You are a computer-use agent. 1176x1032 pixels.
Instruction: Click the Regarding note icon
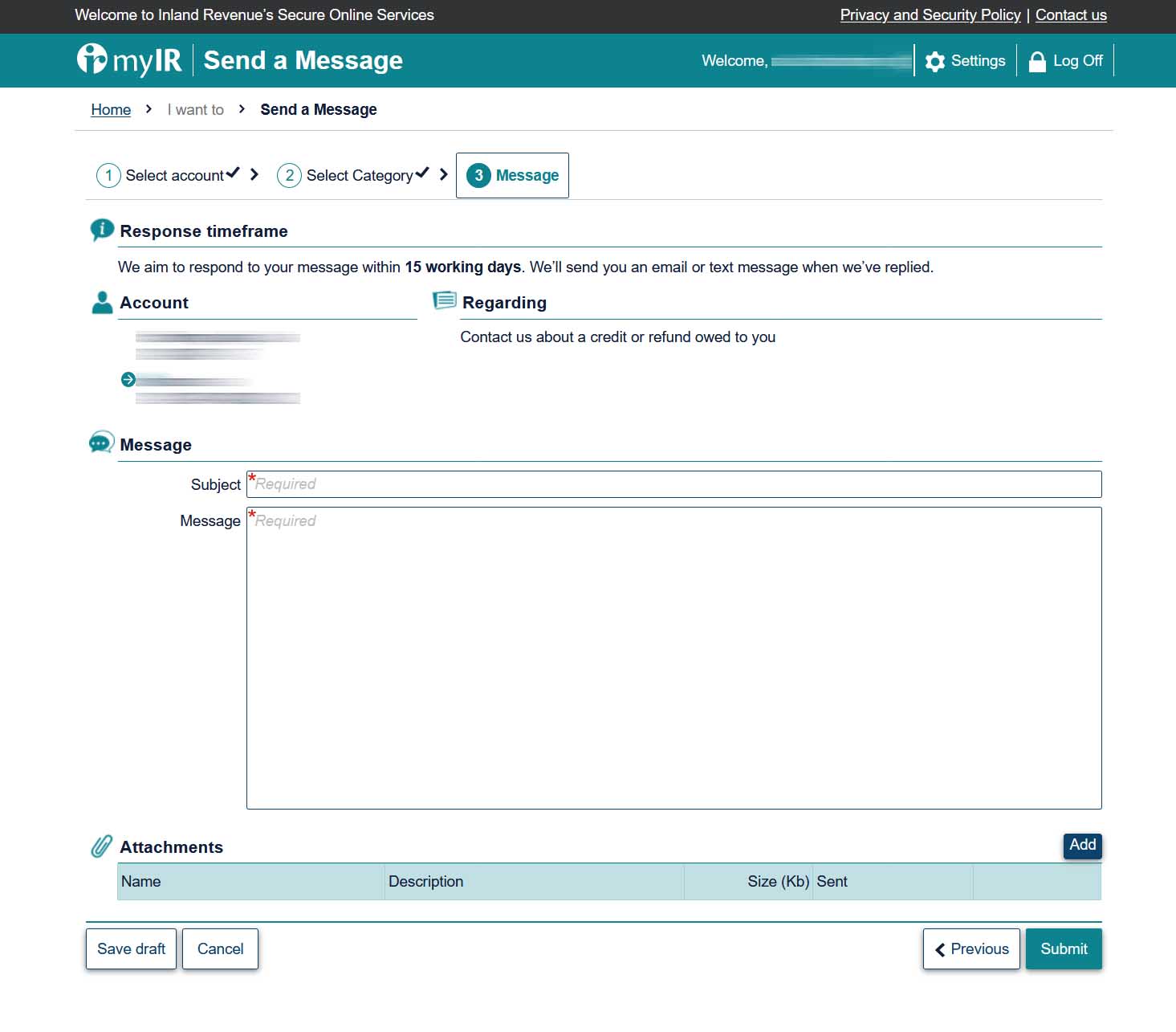[445, 301]
